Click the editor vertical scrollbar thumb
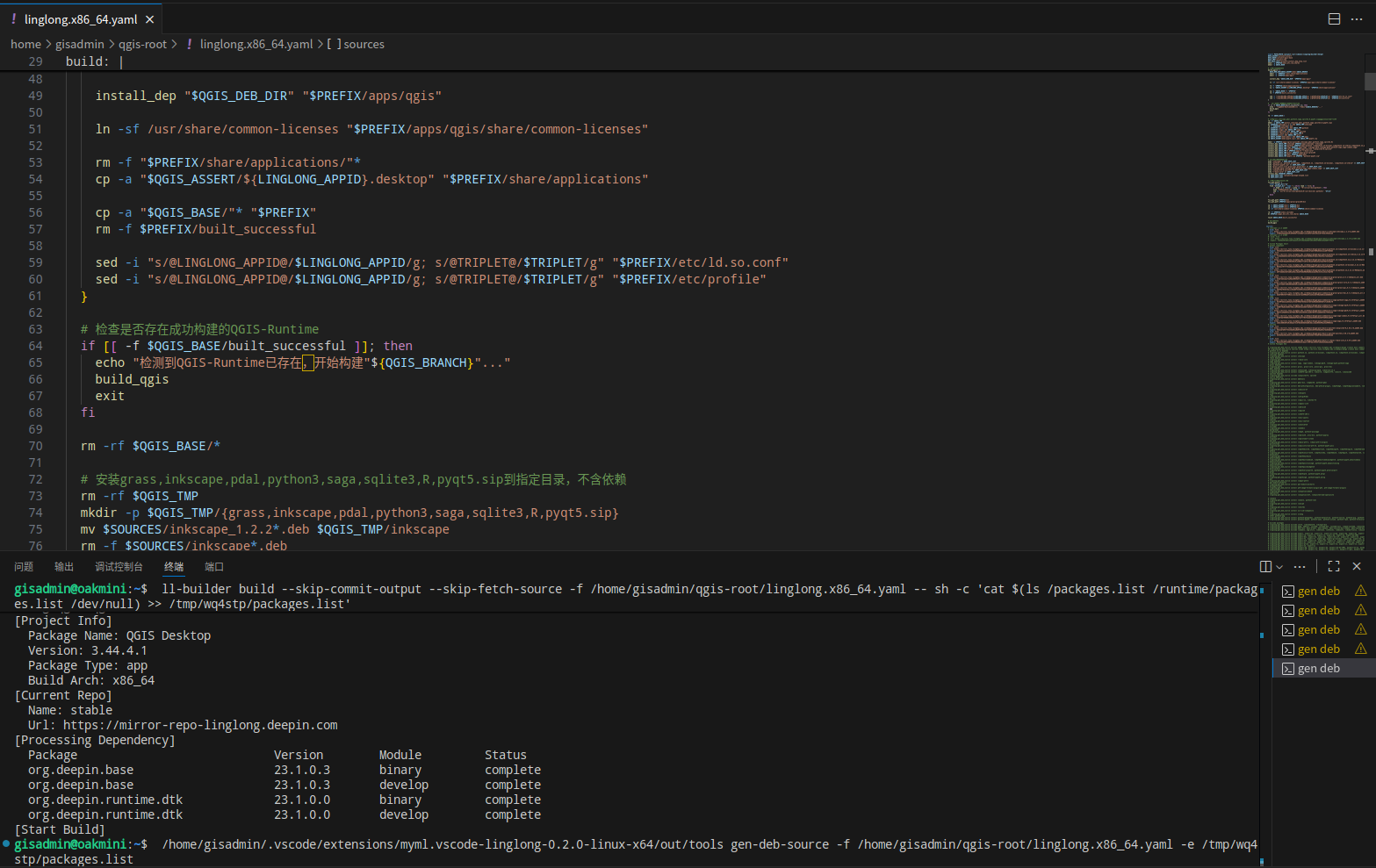Image resolution: width=1376 pixels, height=868 pixels. click(1370, 81)
